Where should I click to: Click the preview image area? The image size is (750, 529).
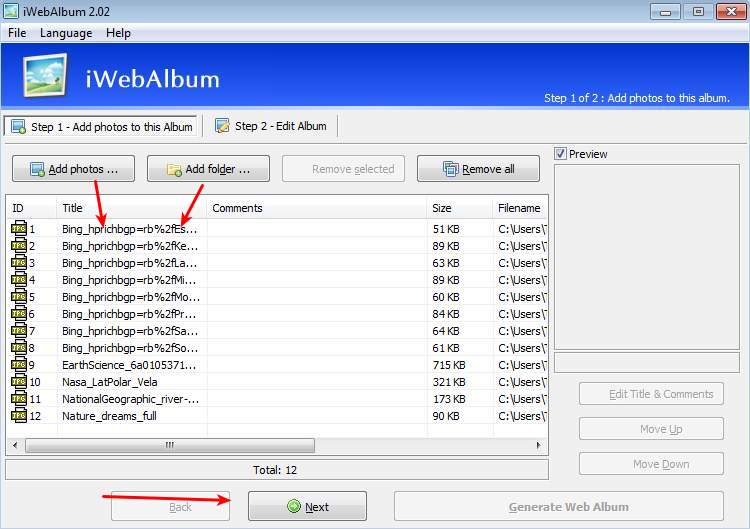pos(647,257)
